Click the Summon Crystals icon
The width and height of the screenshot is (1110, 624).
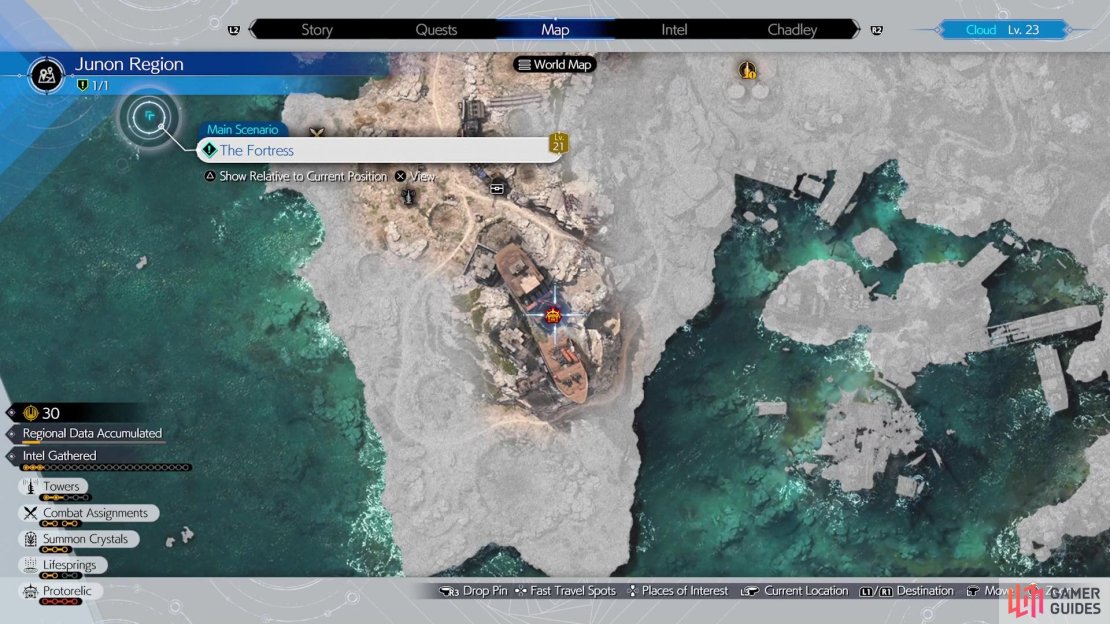30,539
